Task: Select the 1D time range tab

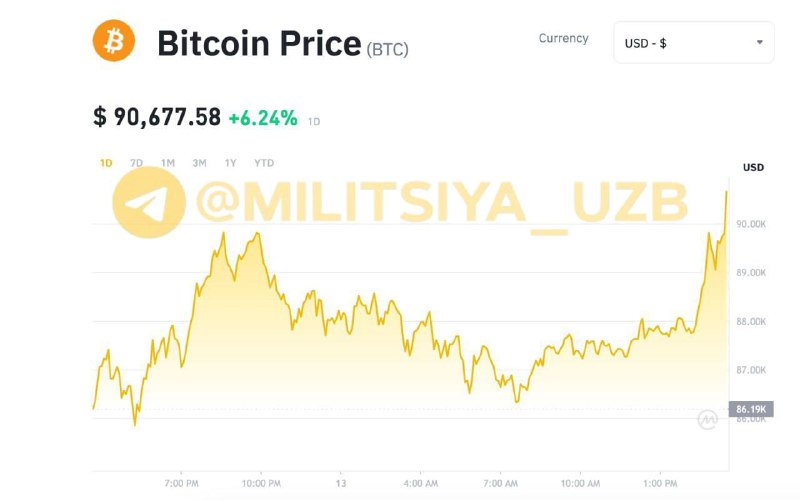Action: coord(106,163)
